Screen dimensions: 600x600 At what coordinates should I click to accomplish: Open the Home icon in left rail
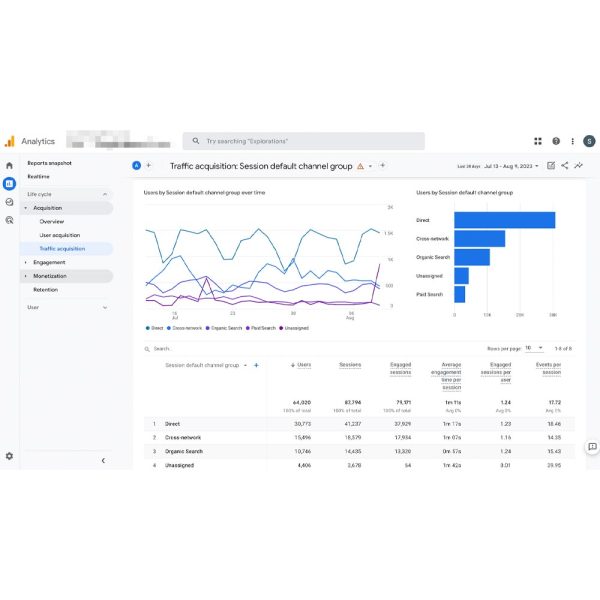[9, 166]
